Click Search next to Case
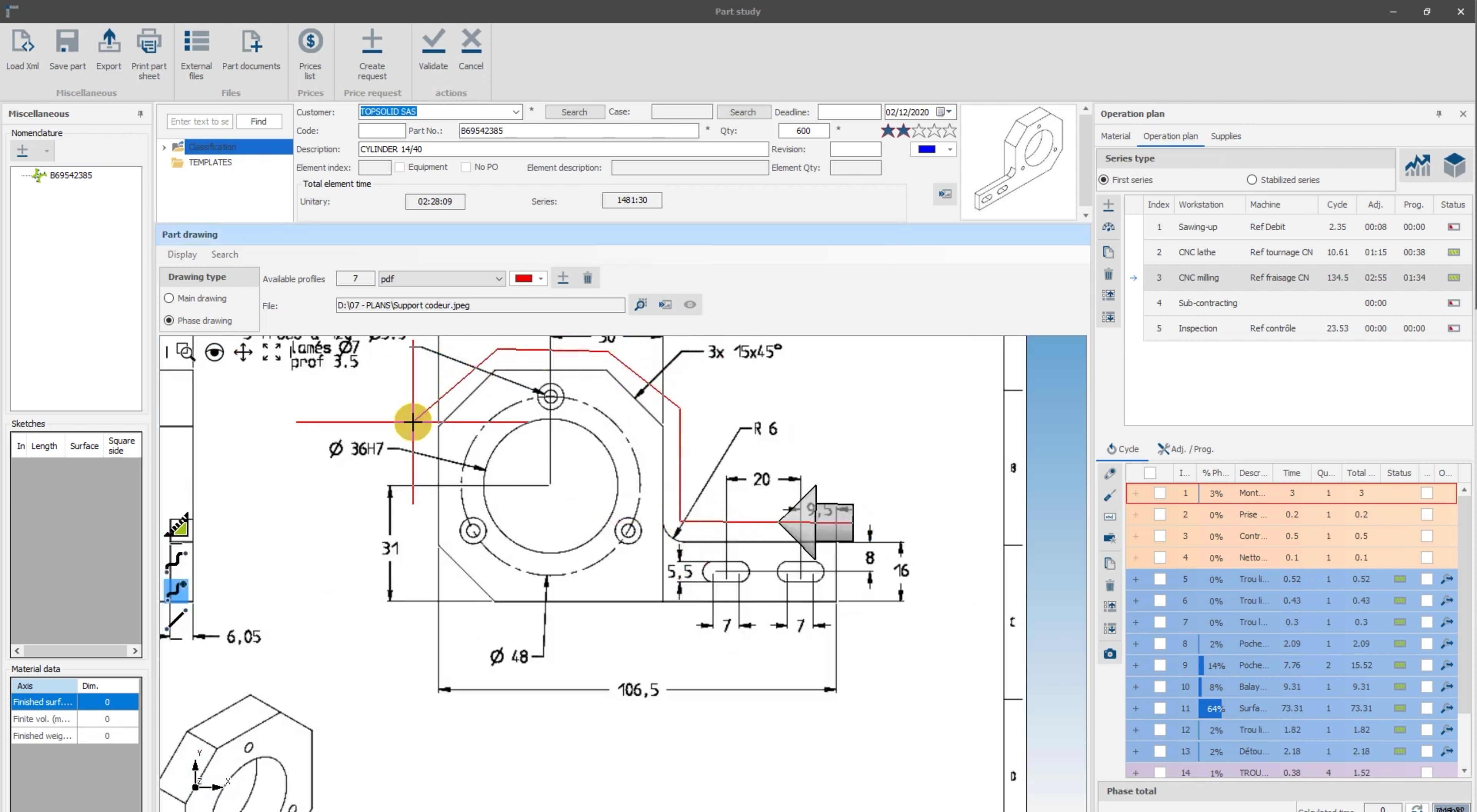The image size is (1477, 812). click(x=742, y=112)
